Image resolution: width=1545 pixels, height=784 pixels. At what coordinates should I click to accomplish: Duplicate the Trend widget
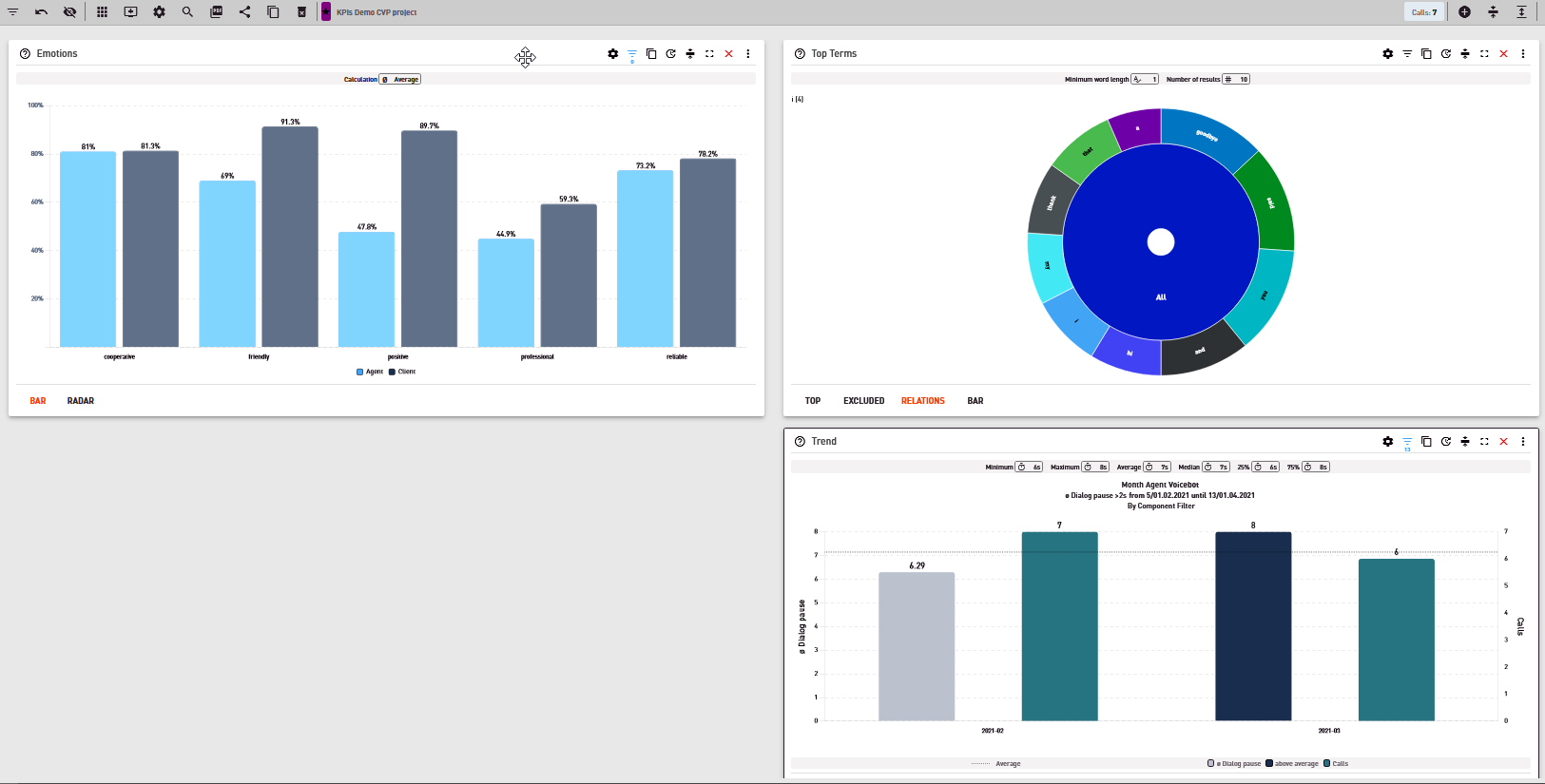[x=1426, y=442]
